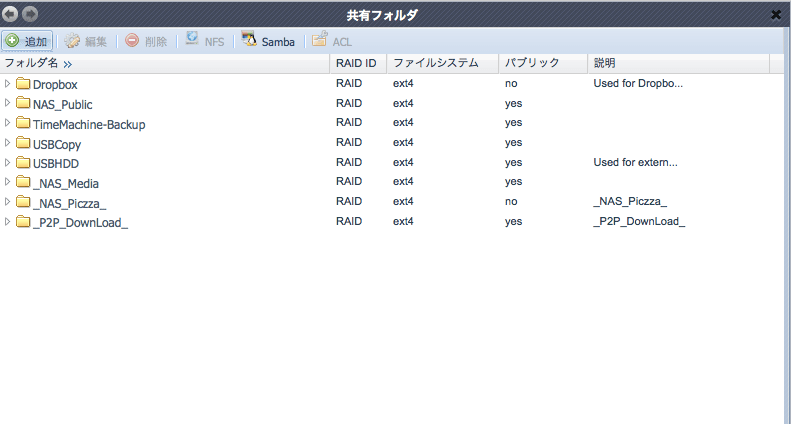
Task: Sort by the パブリック column header
Action: pyautogui.click(x=543, y=63)
